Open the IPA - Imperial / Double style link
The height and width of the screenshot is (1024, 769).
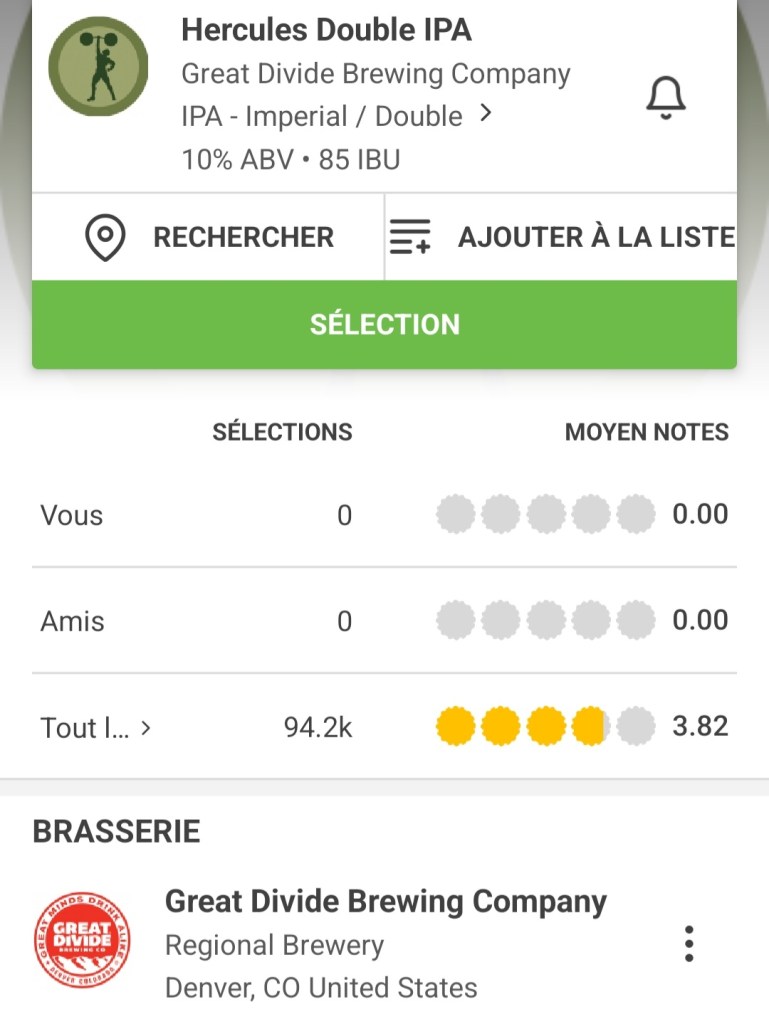click(x=321, y=116)
